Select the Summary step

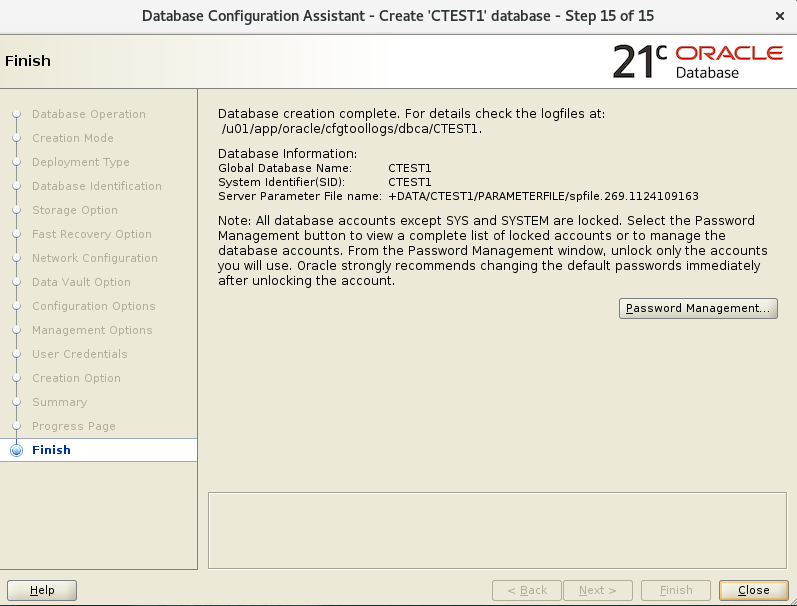pyautogui.click(x=59, y=402)
